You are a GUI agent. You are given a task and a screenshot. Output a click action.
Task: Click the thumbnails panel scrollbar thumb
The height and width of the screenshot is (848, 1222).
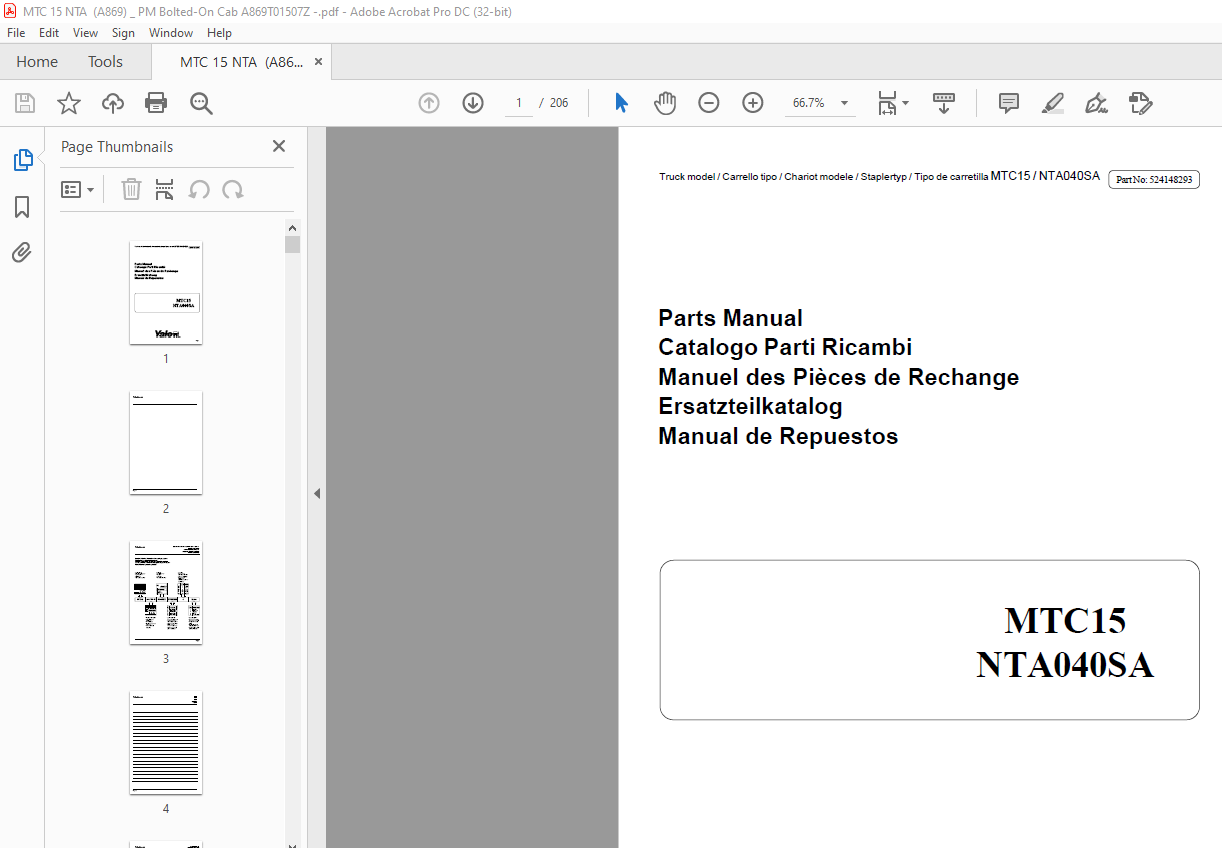pyautogui.click(x=293, y=245)
